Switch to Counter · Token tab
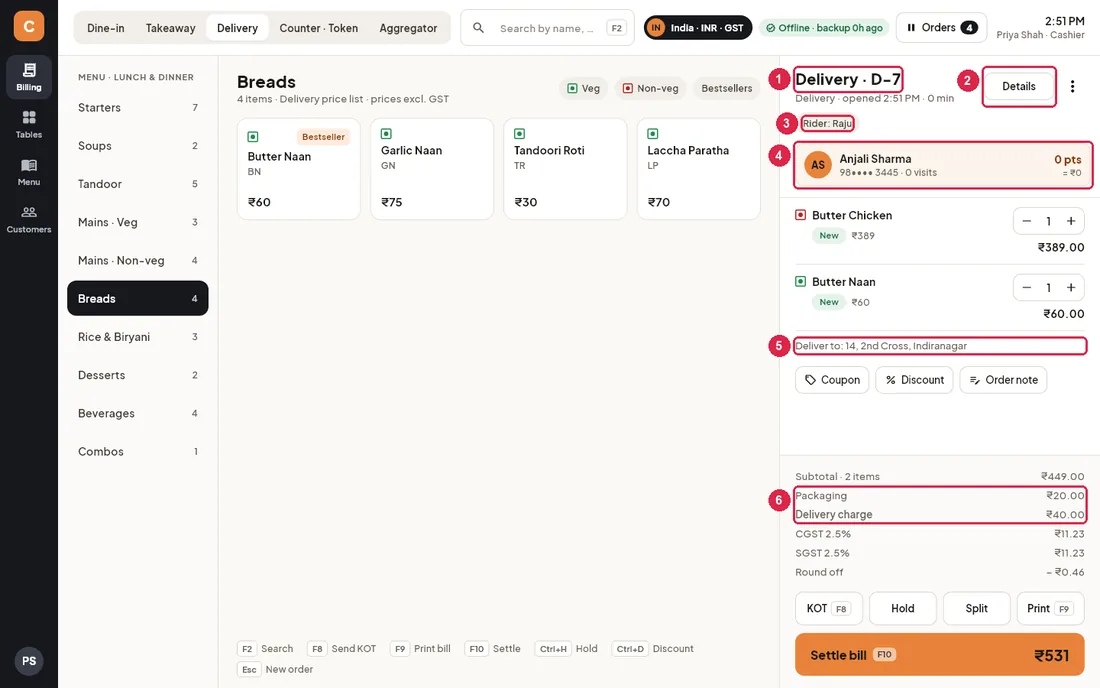Image resolution: width=1100 pixels, height=688 pixels. click(318, 28)
